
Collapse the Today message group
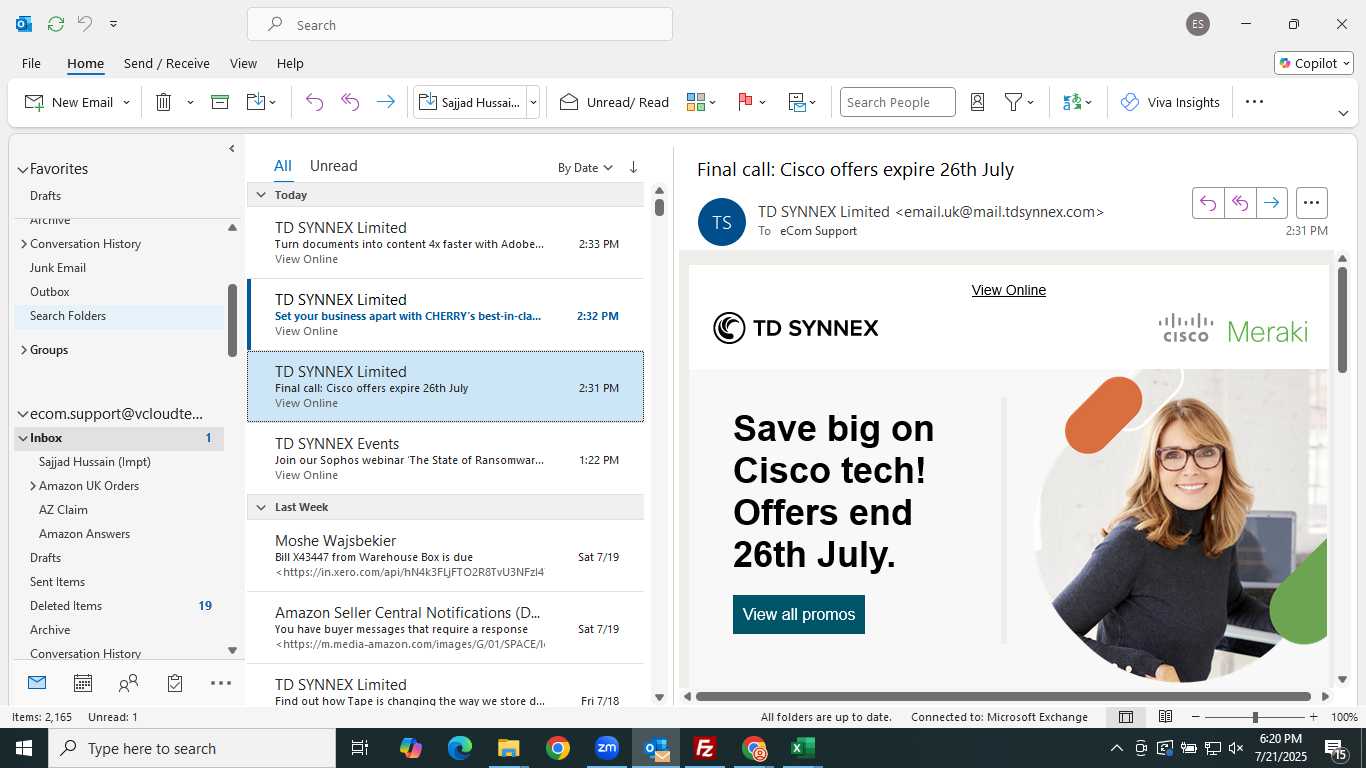click(x=261, y=195)
